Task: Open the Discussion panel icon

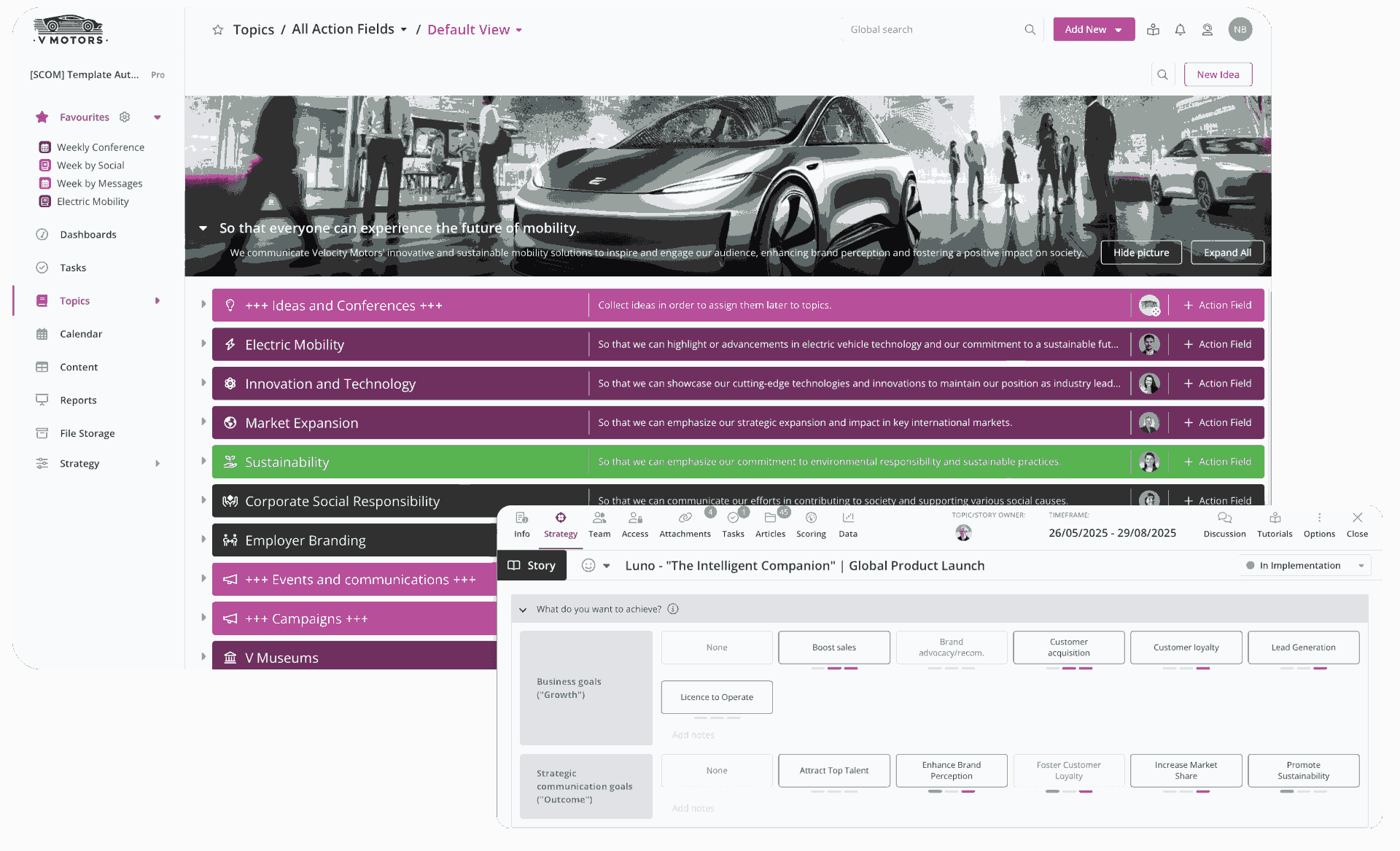Action: coord(1224,518)
